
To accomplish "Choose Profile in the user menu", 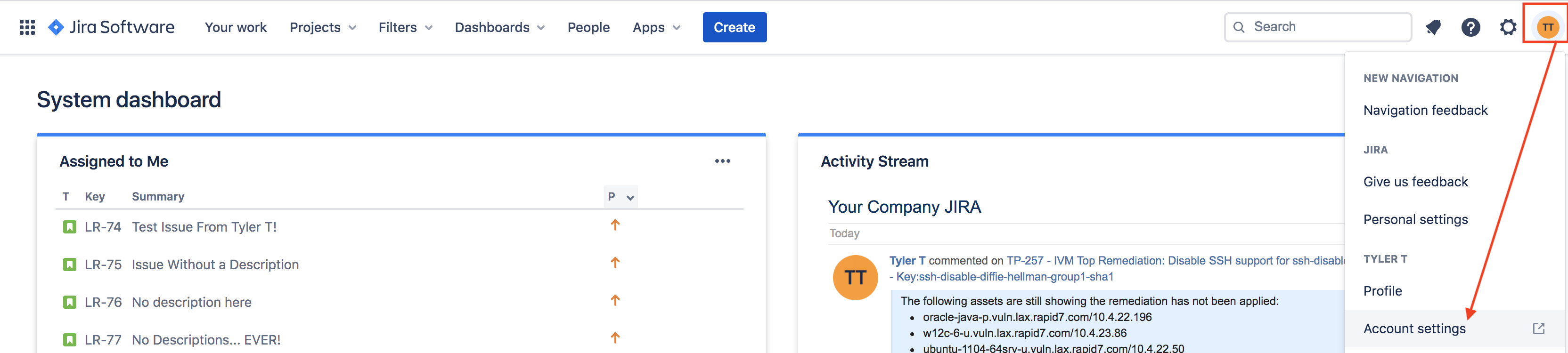I will pos(1382,291).
